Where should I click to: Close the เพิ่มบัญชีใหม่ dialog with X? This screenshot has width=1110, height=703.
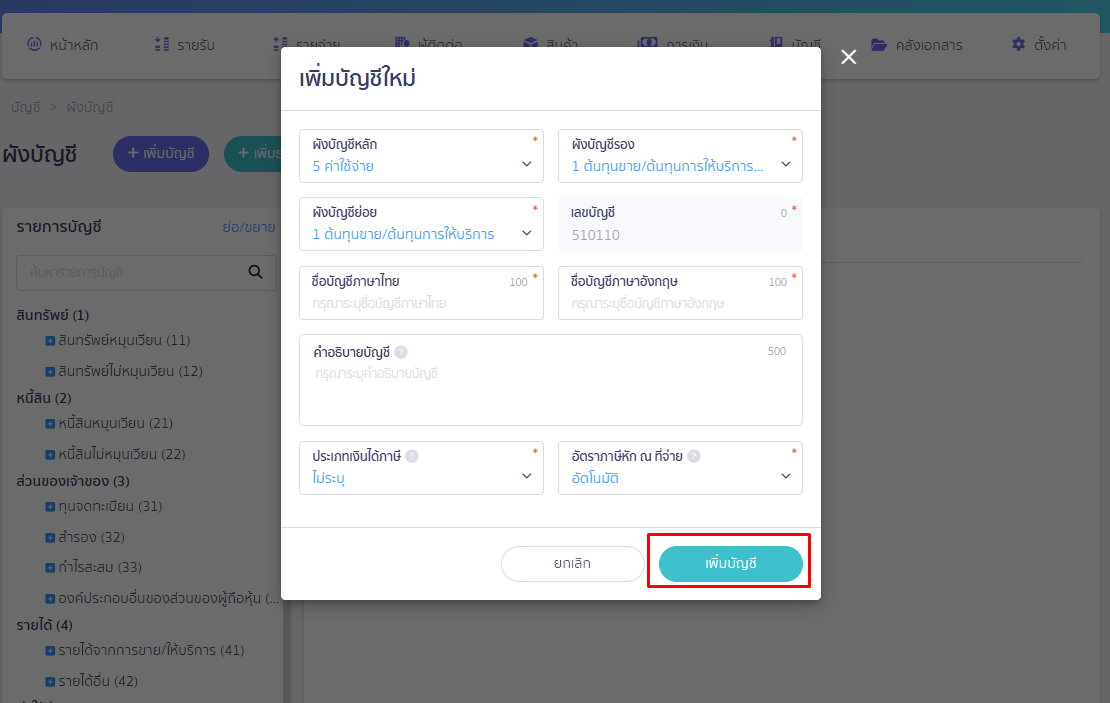[x=849, y=57]
